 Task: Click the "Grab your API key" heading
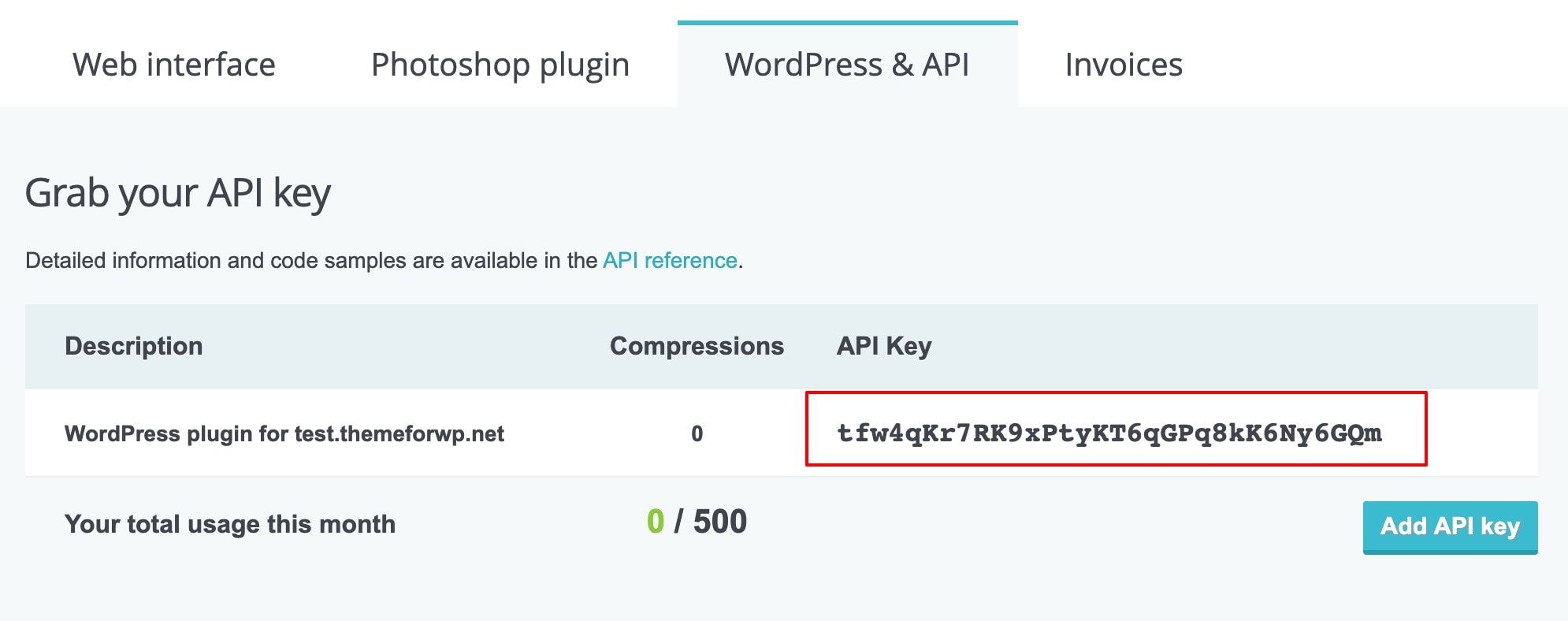click(x=178, y=193)
